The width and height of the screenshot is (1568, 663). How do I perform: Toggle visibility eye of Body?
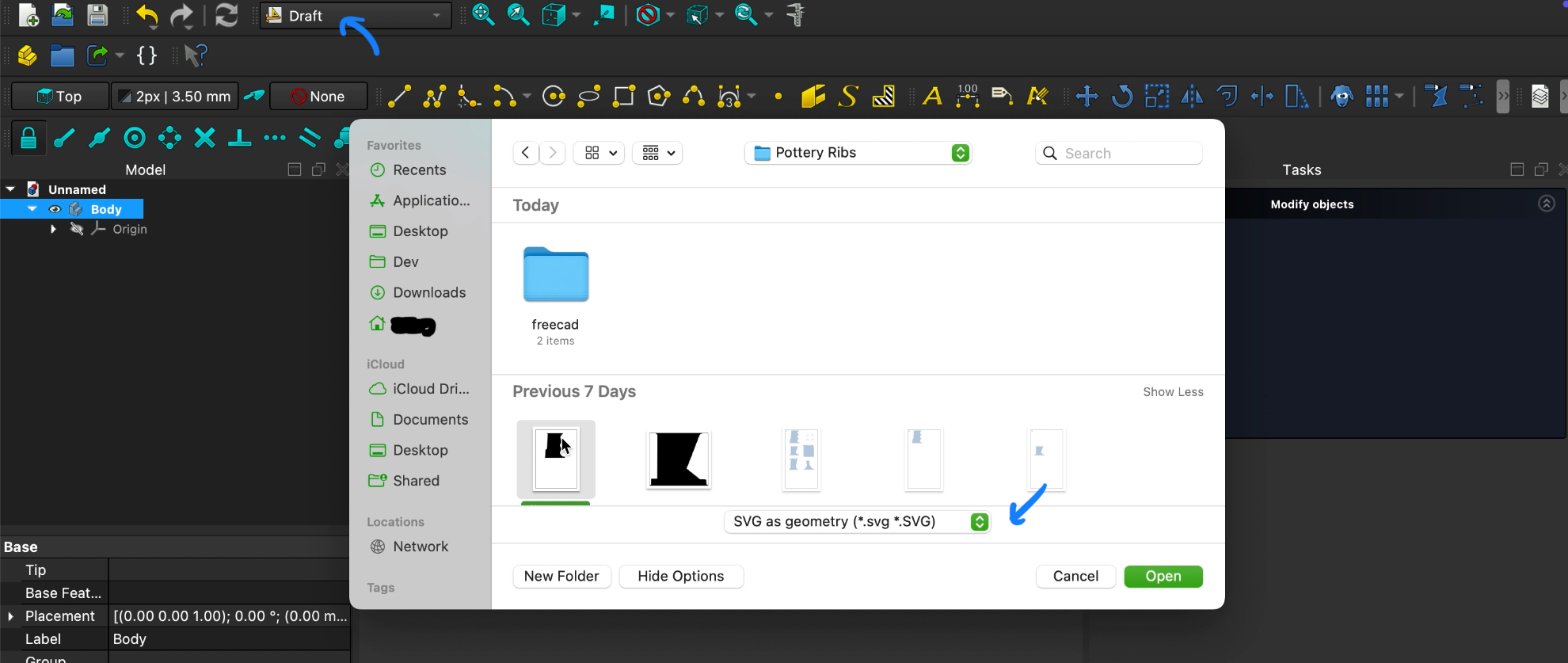[x=55, y=209]
